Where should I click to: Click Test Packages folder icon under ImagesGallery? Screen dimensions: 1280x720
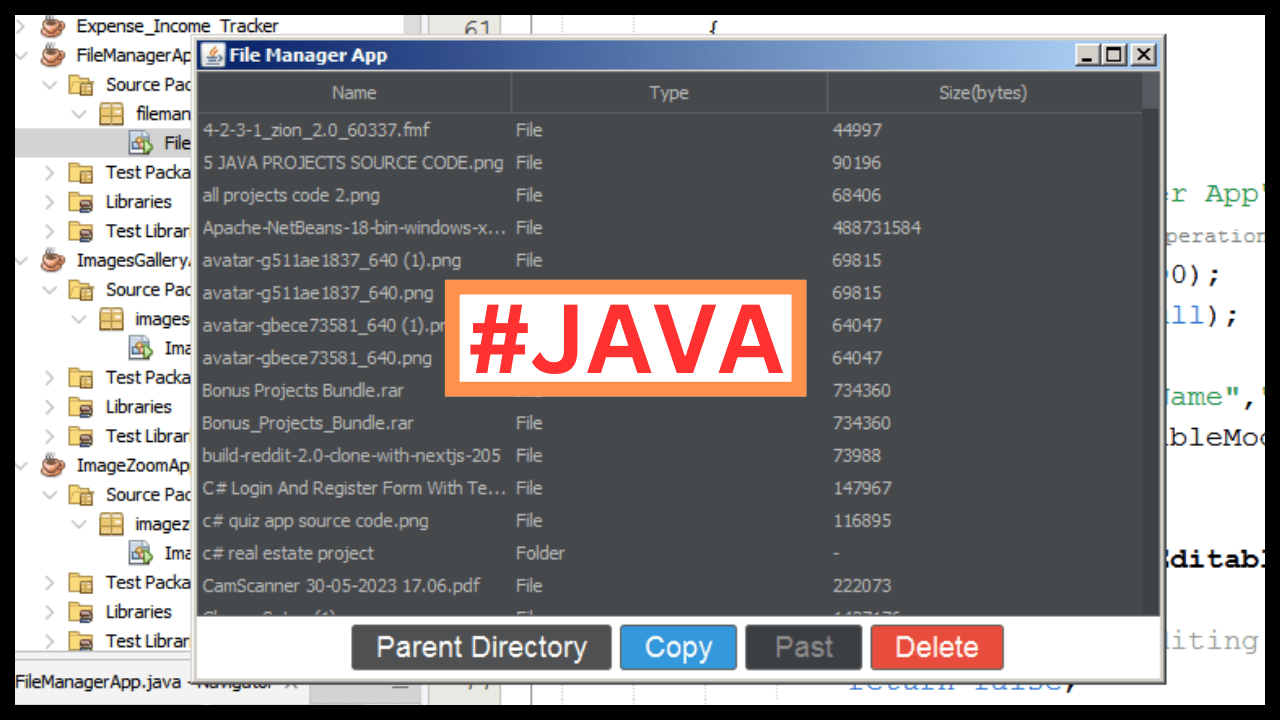click(80, 377)
